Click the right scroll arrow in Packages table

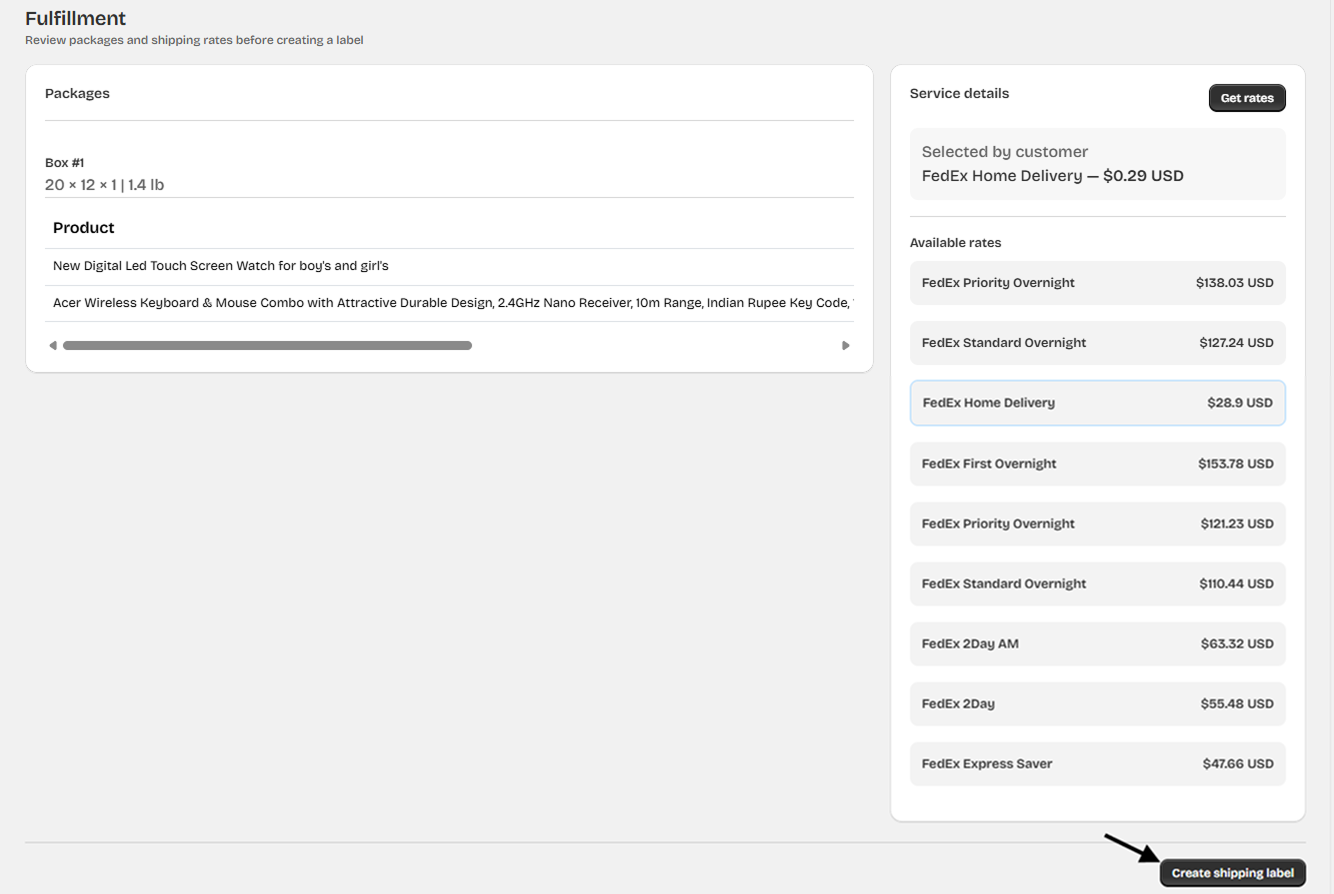tap(845, 346)
